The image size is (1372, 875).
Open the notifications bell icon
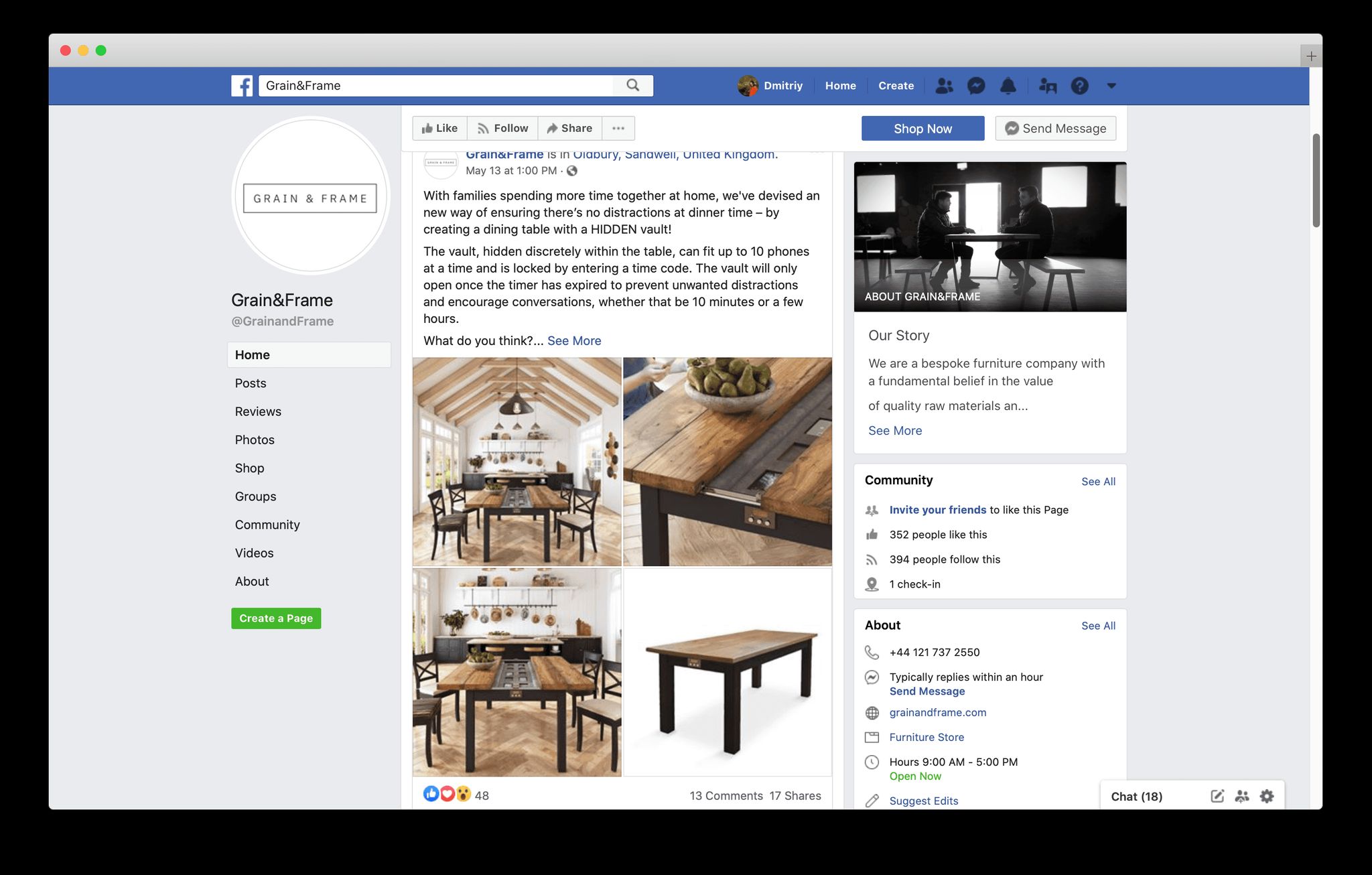tap(1009, 86)
